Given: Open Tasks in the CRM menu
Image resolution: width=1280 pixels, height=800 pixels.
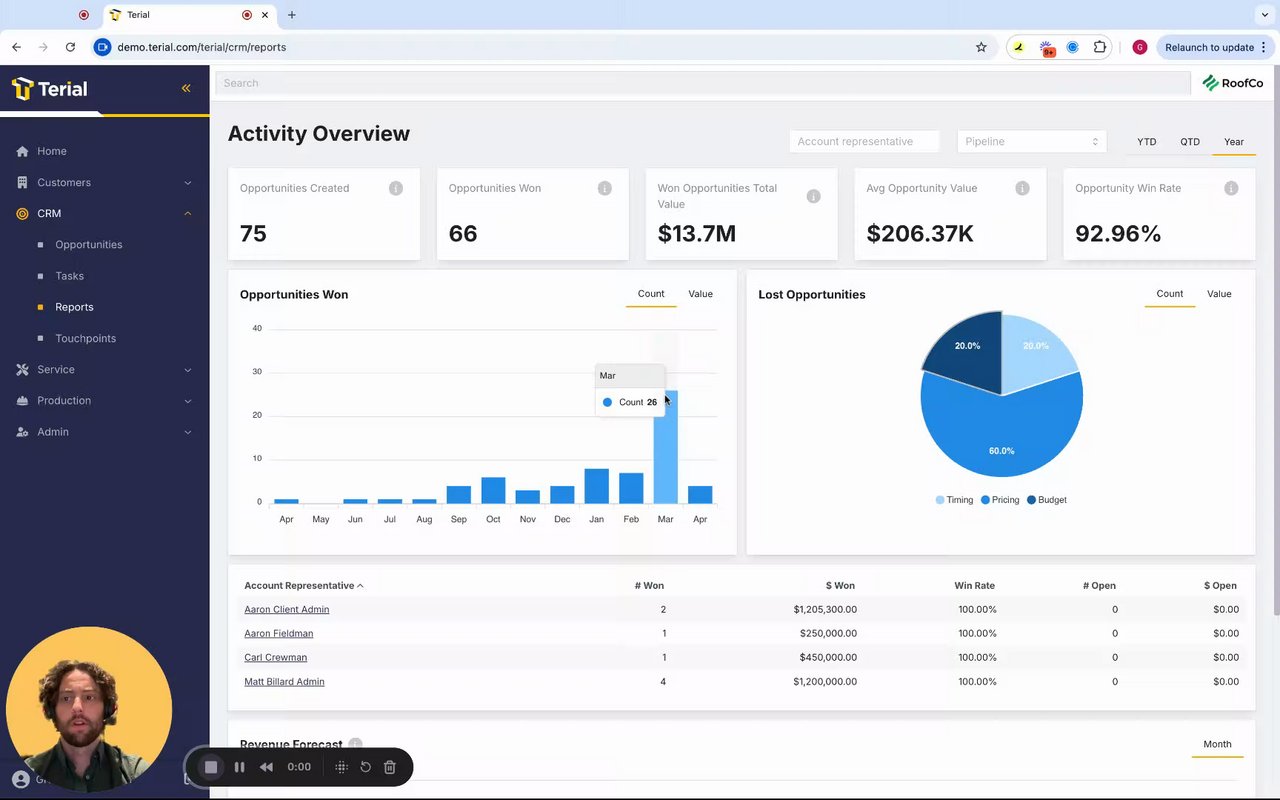Looking at the screenshot, I should tap(70, 276).
